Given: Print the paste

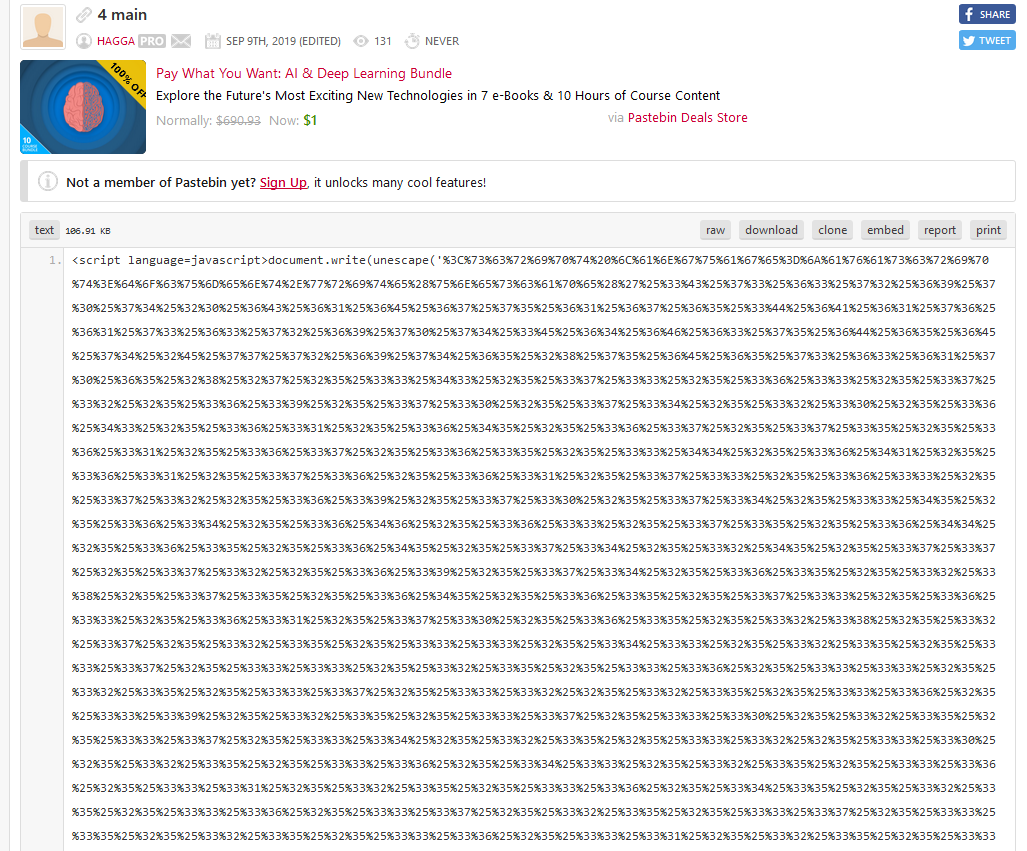Looking at the screenshot, I should point(988,230).
